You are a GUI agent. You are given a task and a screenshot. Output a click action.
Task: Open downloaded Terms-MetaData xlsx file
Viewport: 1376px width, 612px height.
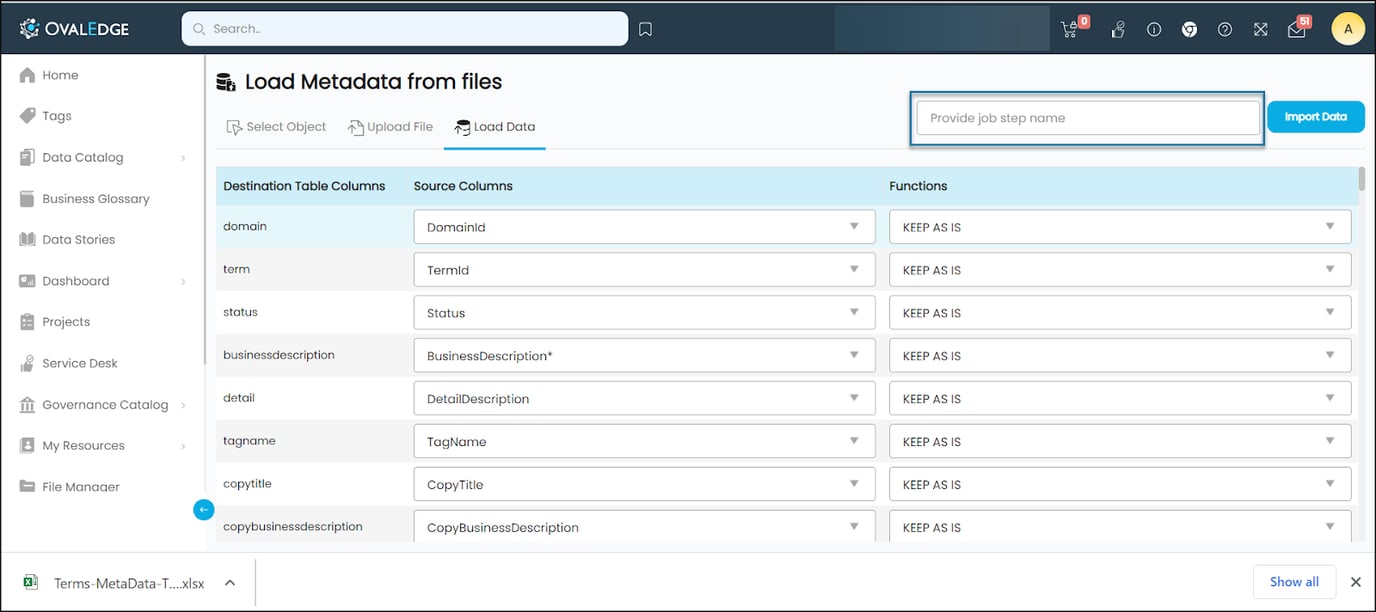pyautogui.click(x=129, y=583)
